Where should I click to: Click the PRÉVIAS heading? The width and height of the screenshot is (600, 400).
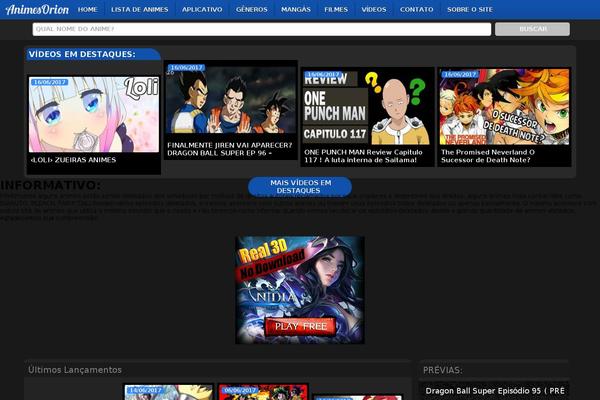coord(443,370)
